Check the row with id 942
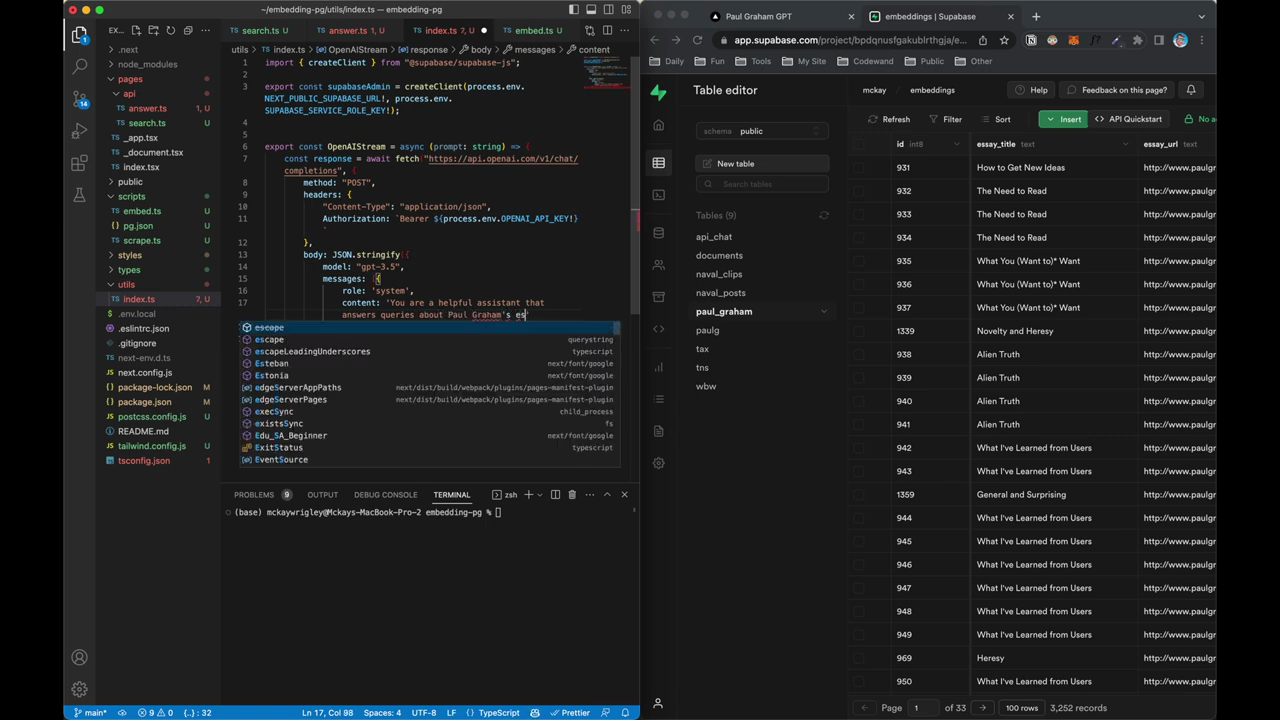The height and width of the screenshot is (720, 1280). tap(859, 448)
